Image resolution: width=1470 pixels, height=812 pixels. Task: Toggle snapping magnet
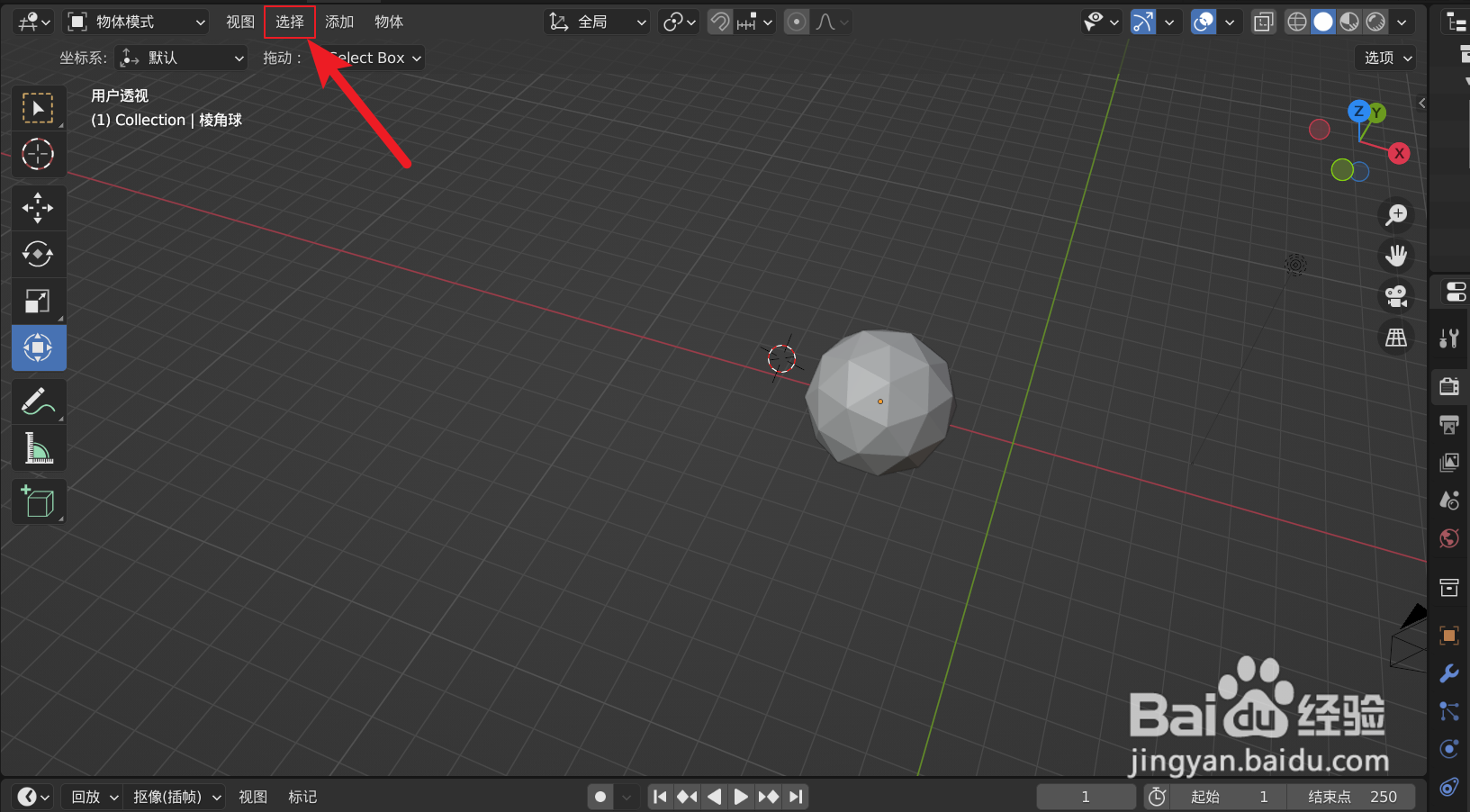point(719,22)
